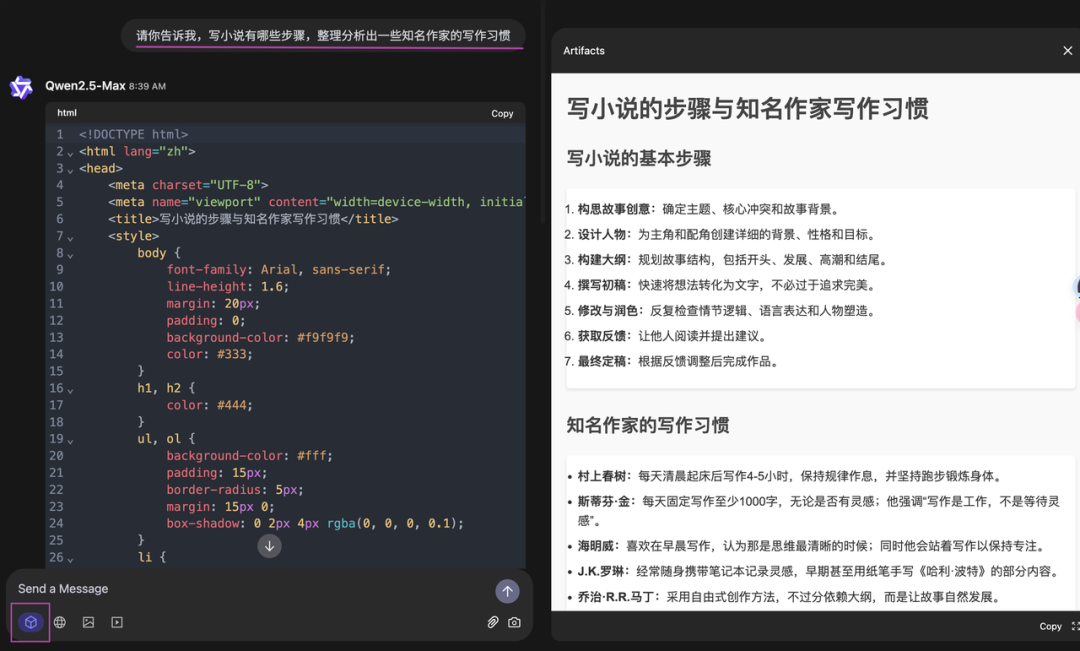Select the image upload icon
This screenshot has height=651, width=1080.
[89, 621]
